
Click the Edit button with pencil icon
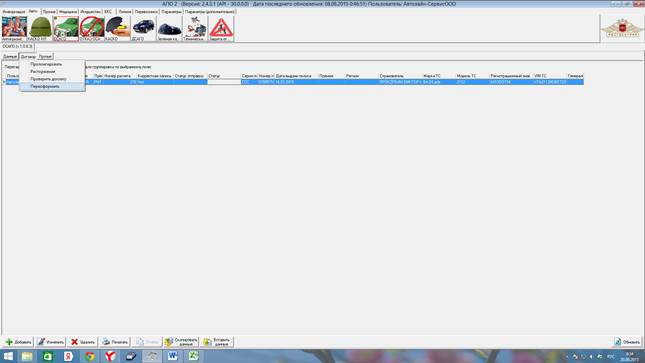click(50, 342)
